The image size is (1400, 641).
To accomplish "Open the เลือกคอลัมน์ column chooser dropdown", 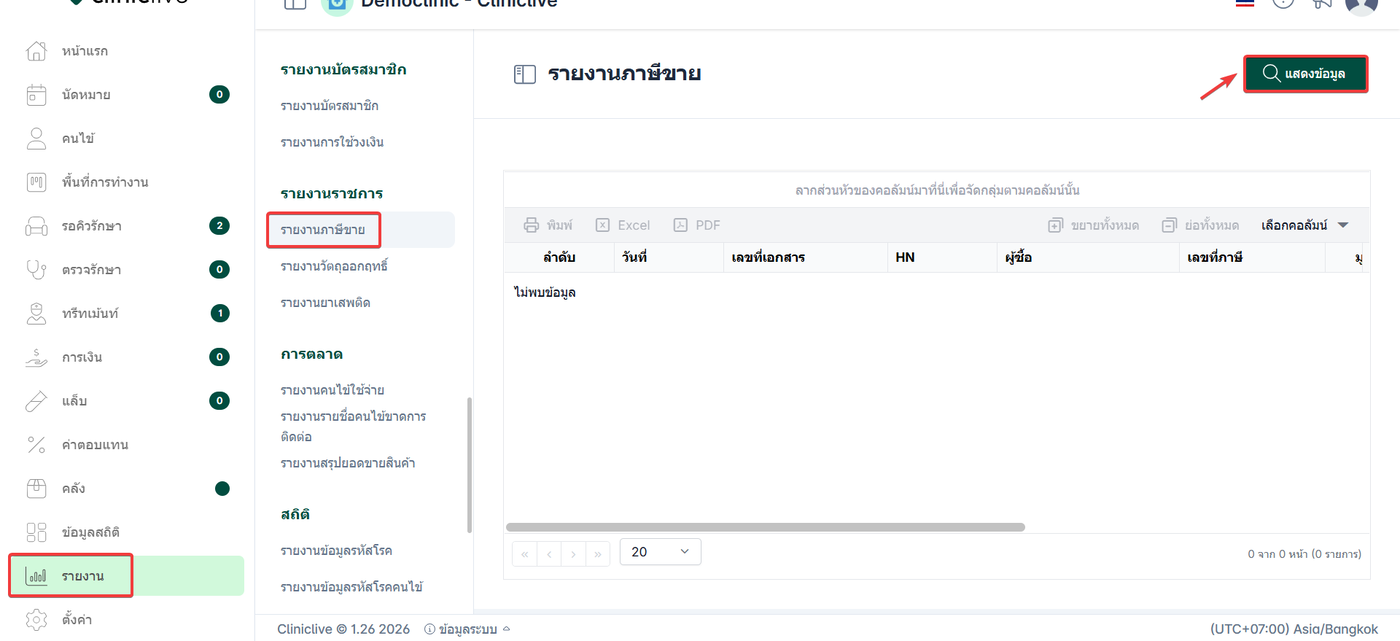I will 1305,225.
